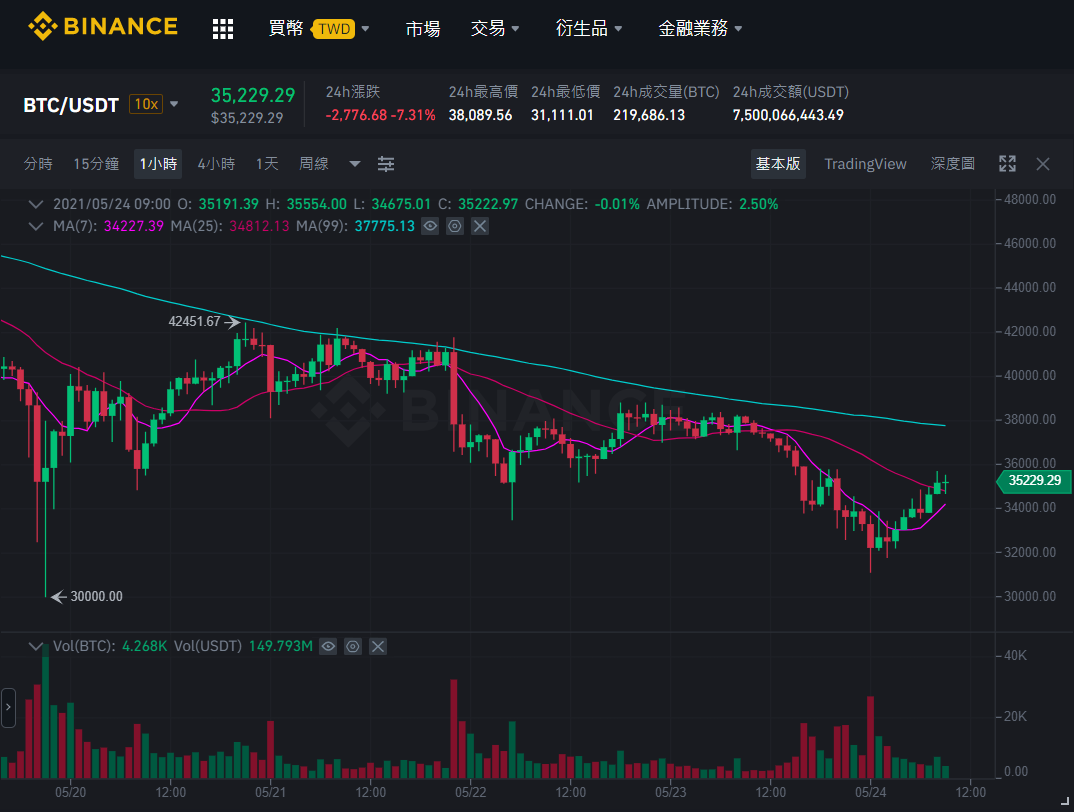Image resolution: width=1074 pixels, height=812 pixels.
Task: Click the 10x margin badge
Action: tap(146, 104)
